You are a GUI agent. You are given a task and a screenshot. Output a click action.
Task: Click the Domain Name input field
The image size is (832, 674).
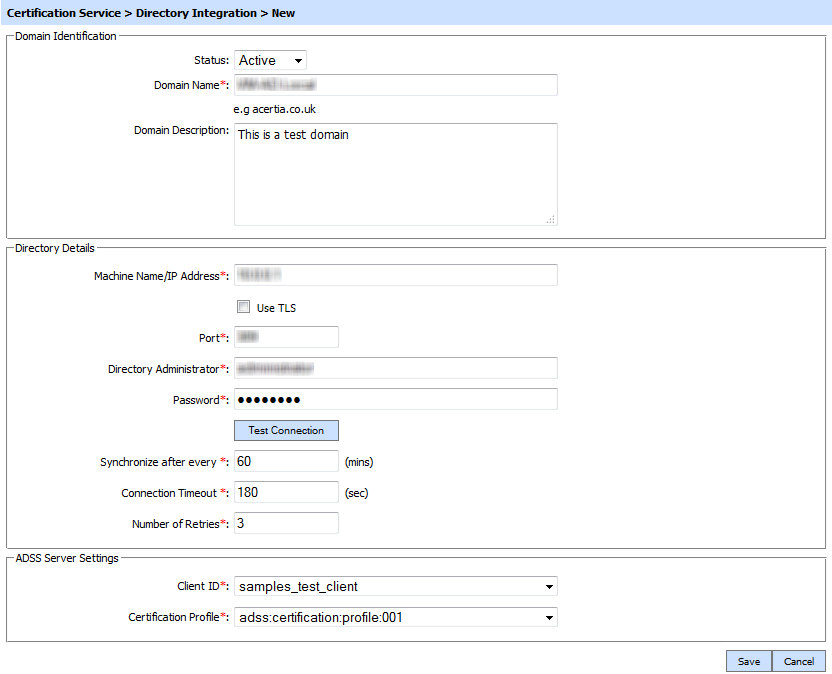pyautogui.click(x=395, y=85)
